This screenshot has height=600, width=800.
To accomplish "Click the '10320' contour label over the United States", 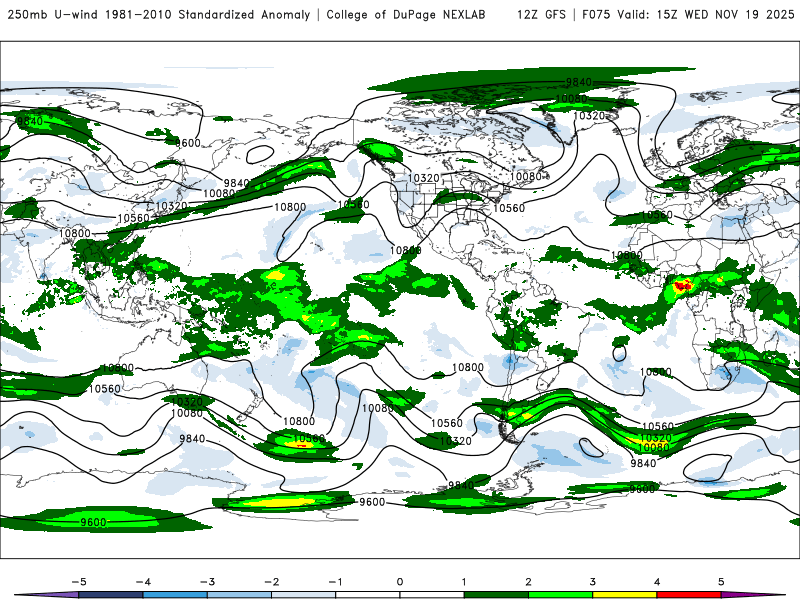I will (x=424, y=178).
